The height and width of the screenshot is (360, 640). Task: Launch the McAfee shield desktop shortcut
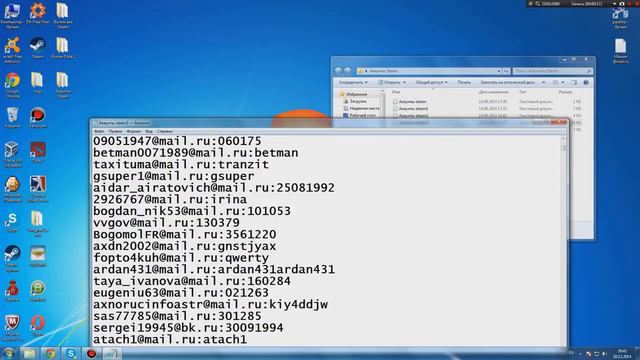click(12, 328)
